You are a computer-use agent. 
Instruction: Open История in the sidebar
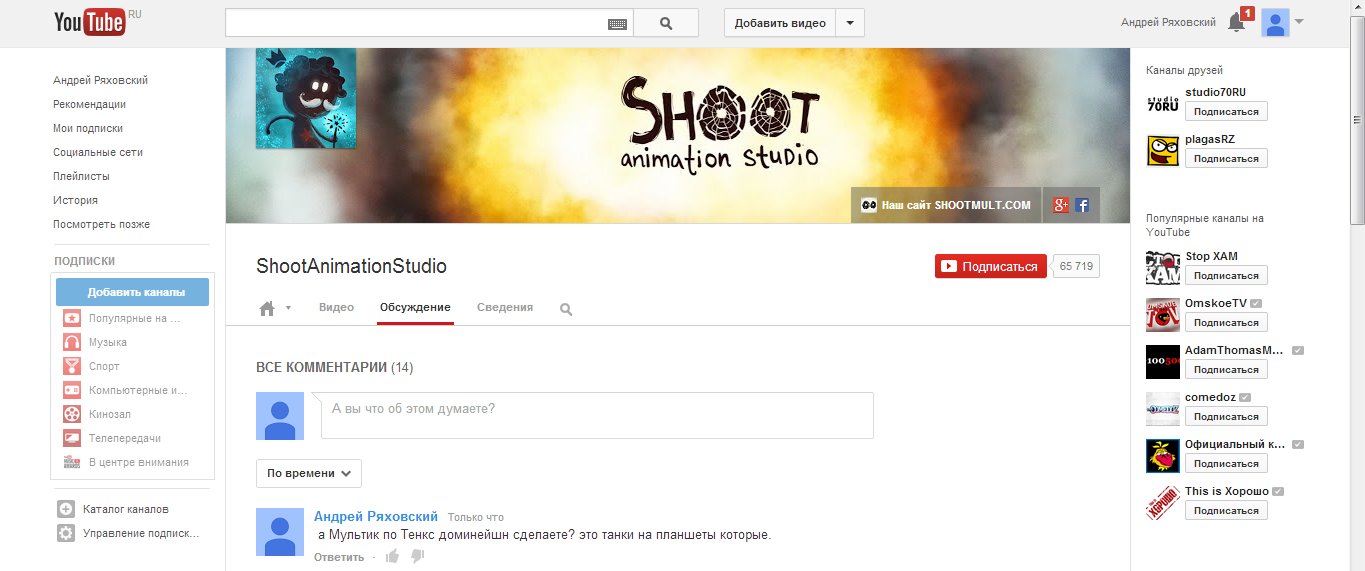pyautogui.click(x=75, y=200)
